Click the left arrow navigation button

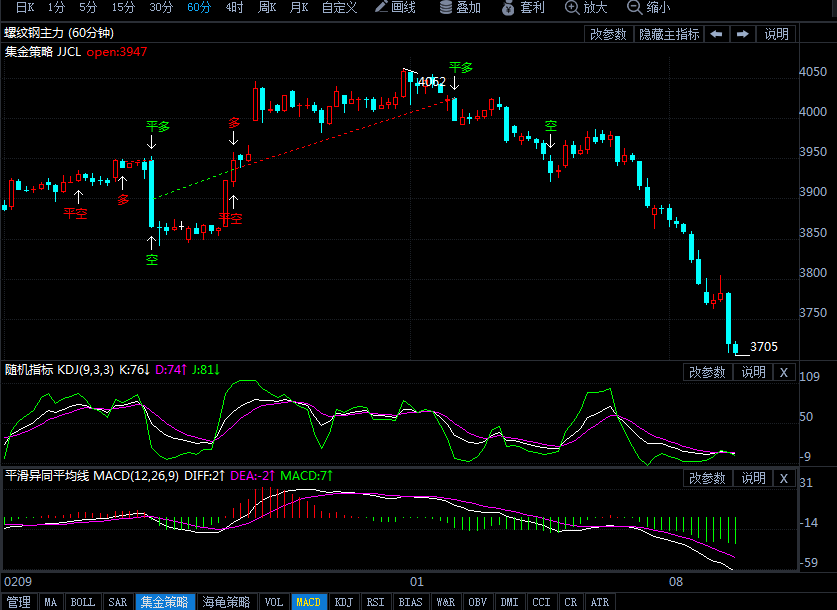pyautogui.click(x=717, y=34)
